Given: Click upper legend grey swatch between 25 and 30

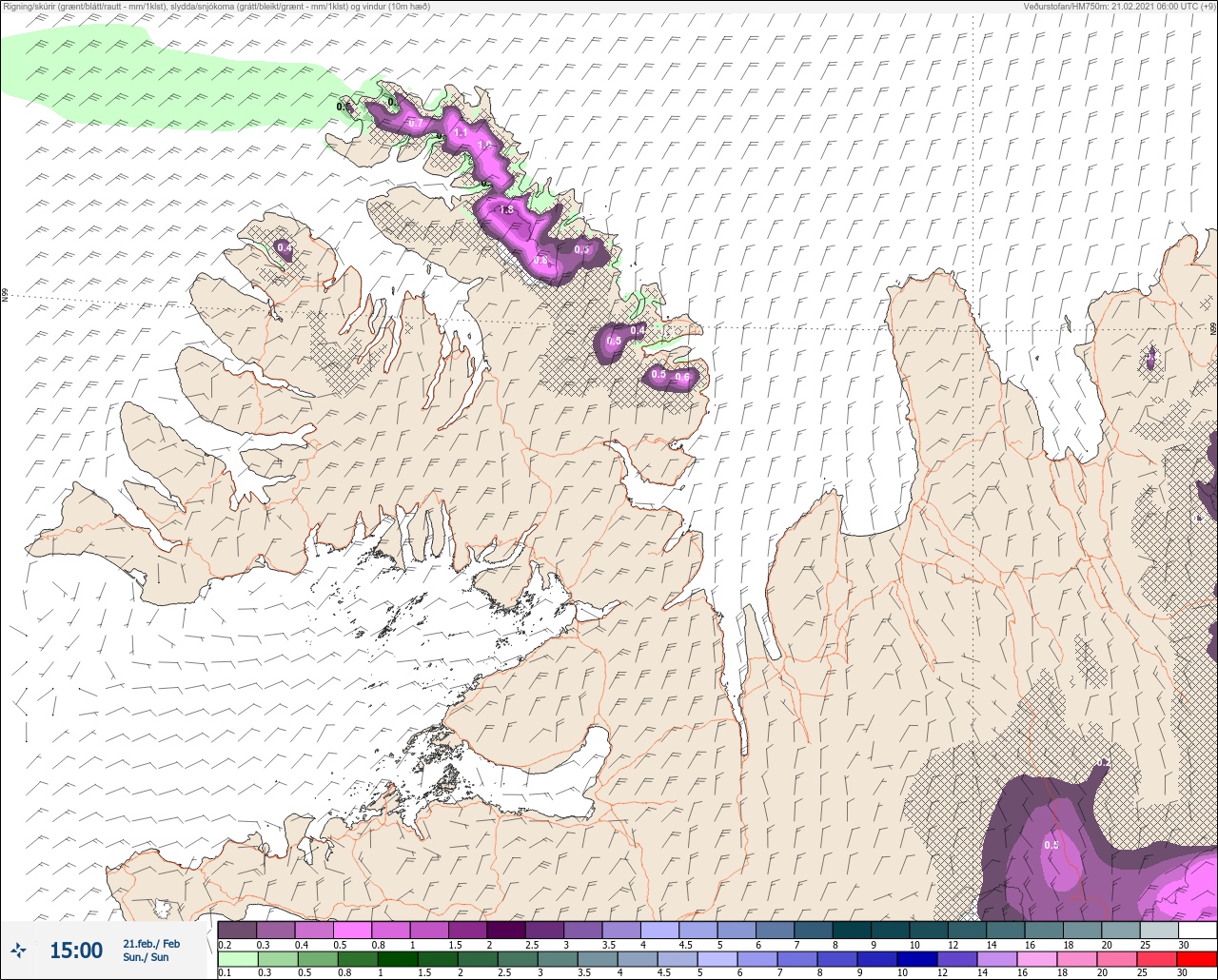Looking at the screenshot, I should (1160, 930).
